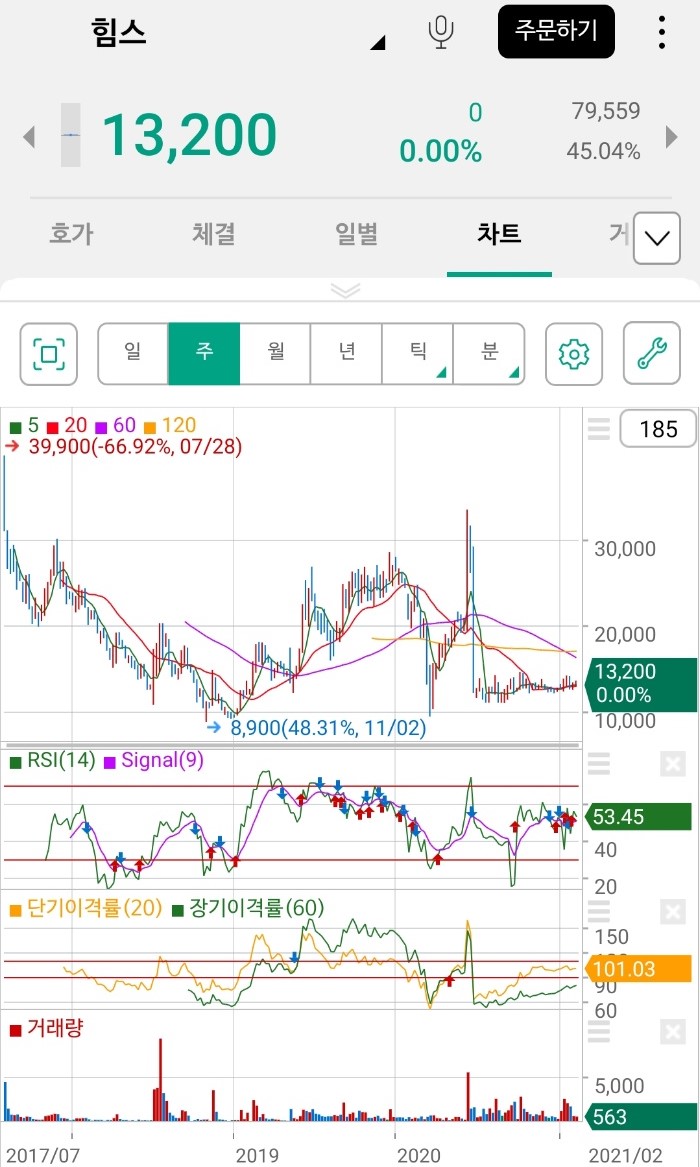Tap the volume figure 79,559
Screen dimensions: 700x1167
pyautogui.click(x=606, y=111)
